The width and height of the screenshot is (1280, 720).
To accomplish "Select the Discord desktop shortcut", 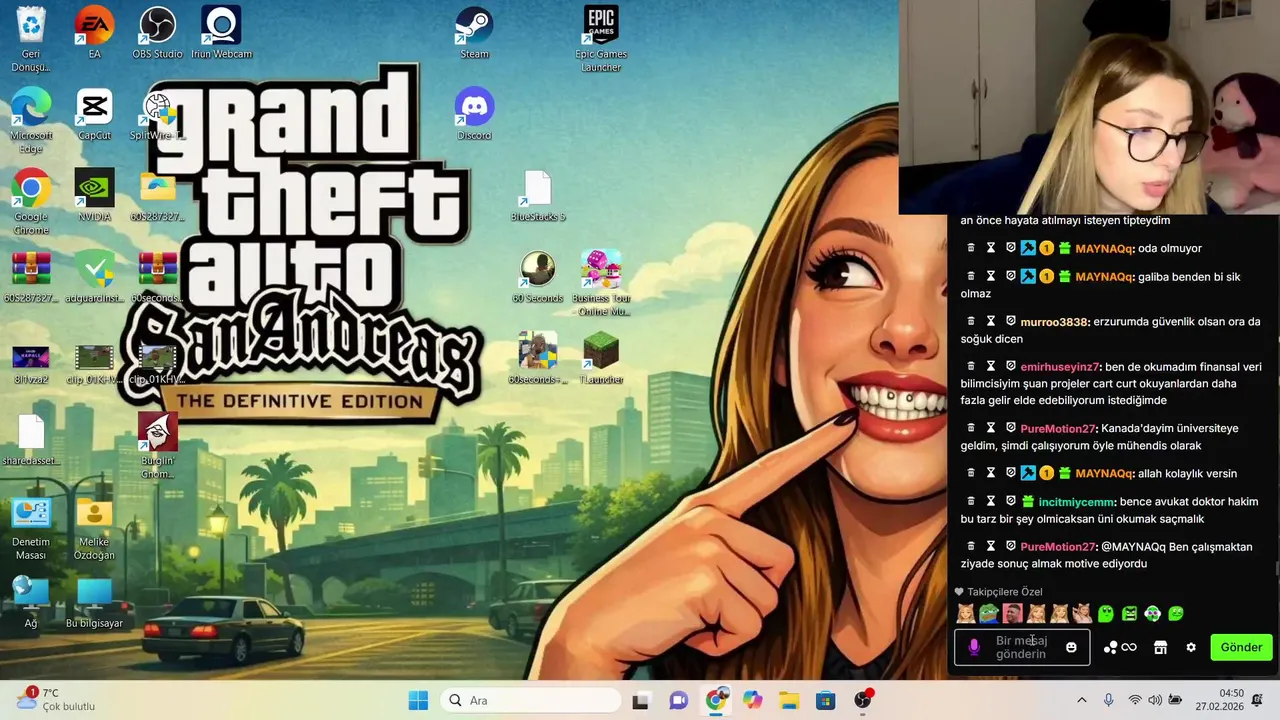I will 474,114.
